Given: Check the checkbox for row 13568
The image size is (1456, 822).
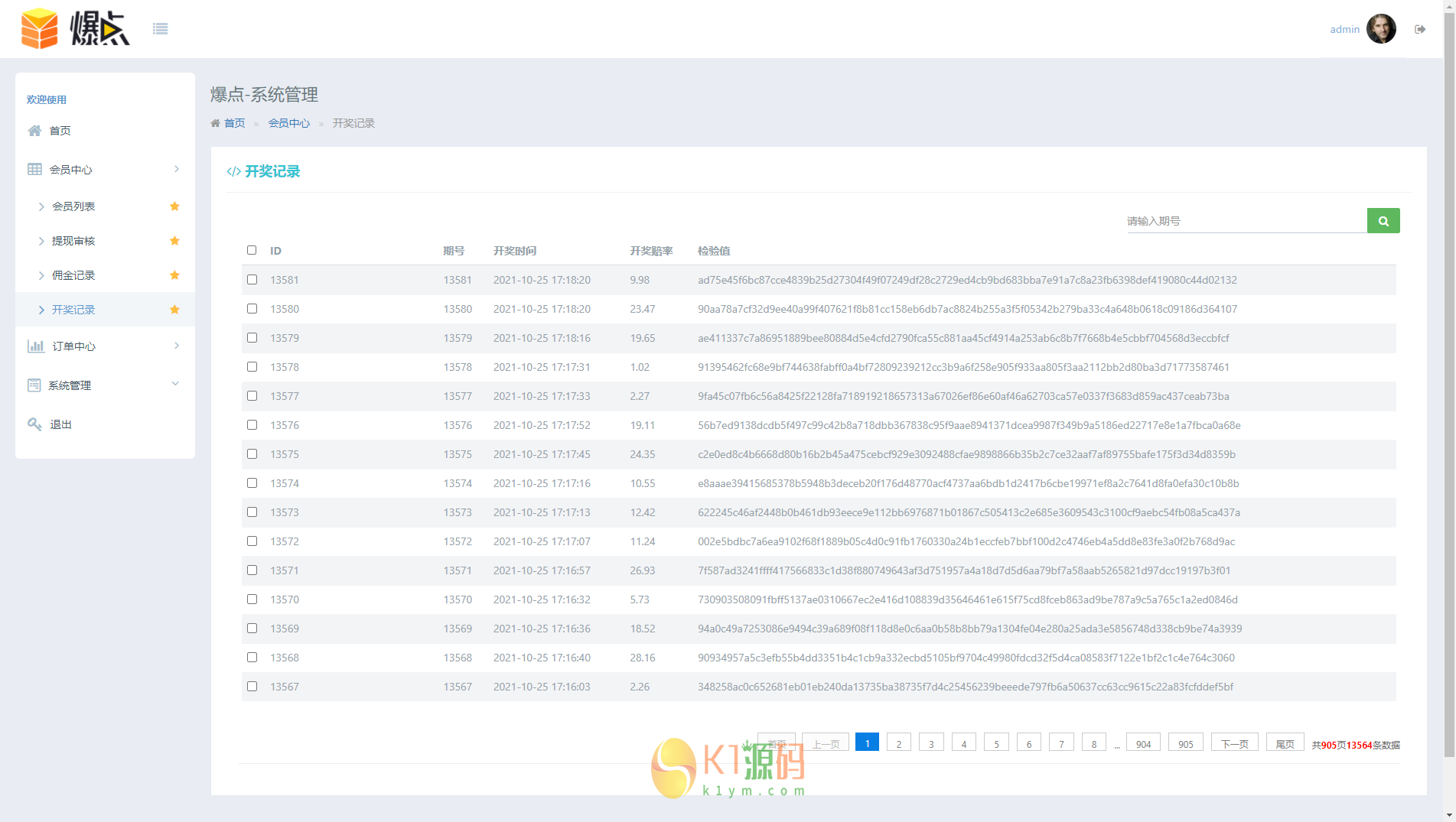Looking at the screenshot, I should (252, 658).
